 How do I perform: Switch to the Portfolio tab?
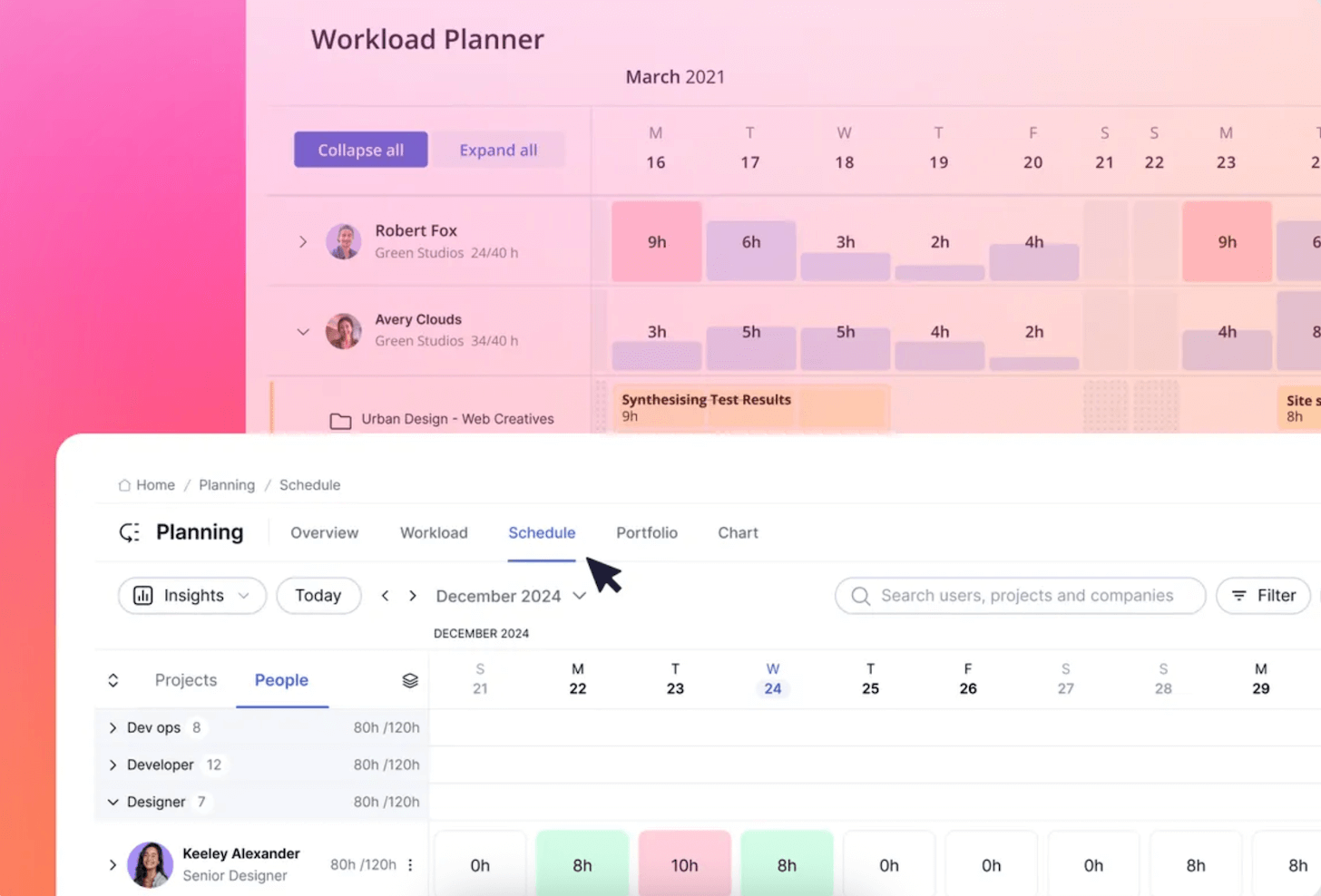(646, 532)
